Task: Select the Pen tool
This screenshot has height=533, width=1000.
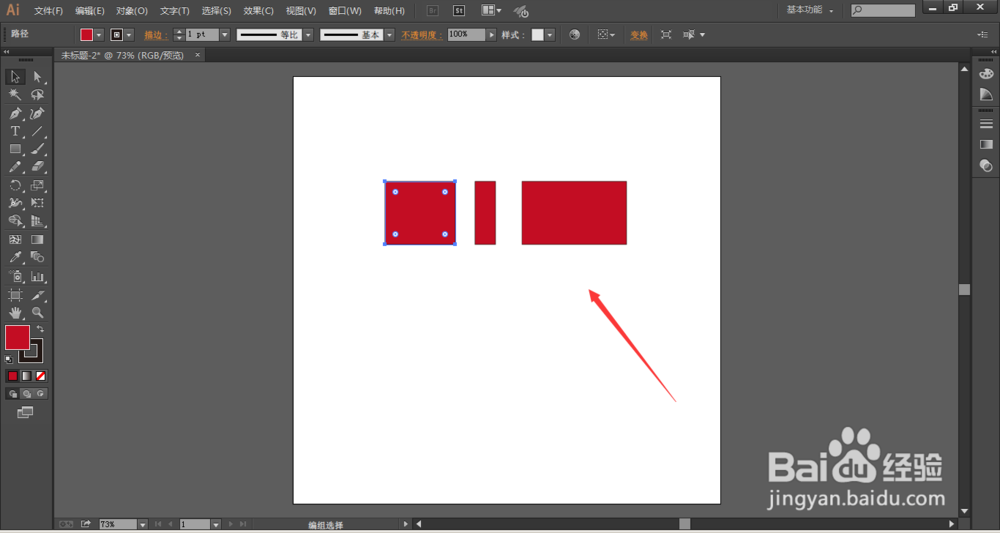Action: [15, 113]
